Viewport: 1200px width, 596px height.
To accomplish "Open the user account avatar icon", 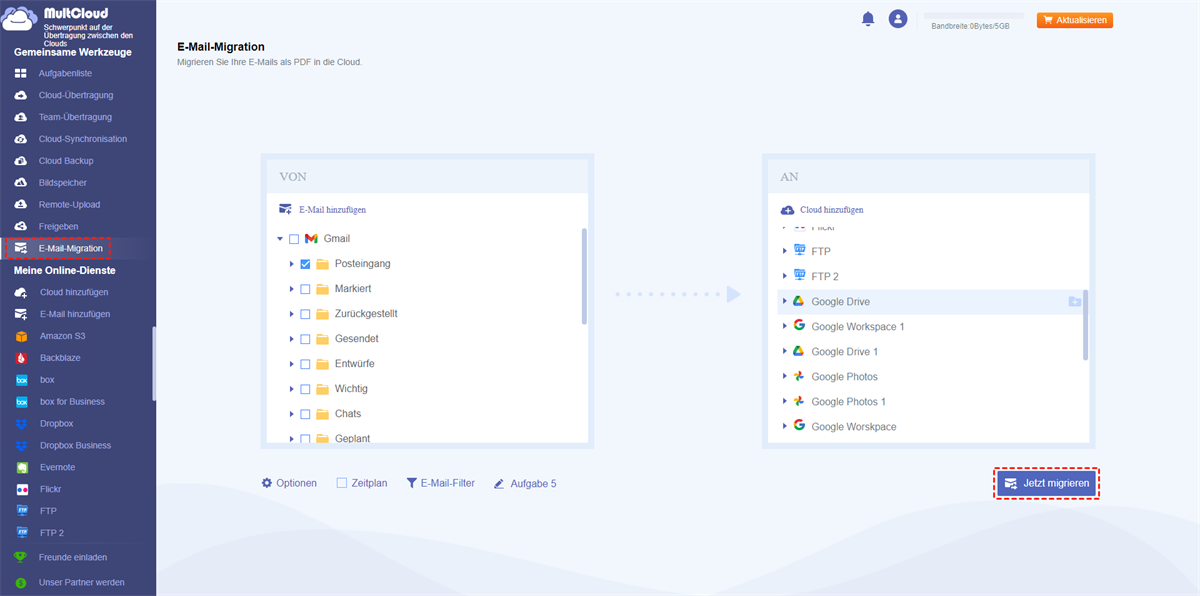I will (898, 19).
